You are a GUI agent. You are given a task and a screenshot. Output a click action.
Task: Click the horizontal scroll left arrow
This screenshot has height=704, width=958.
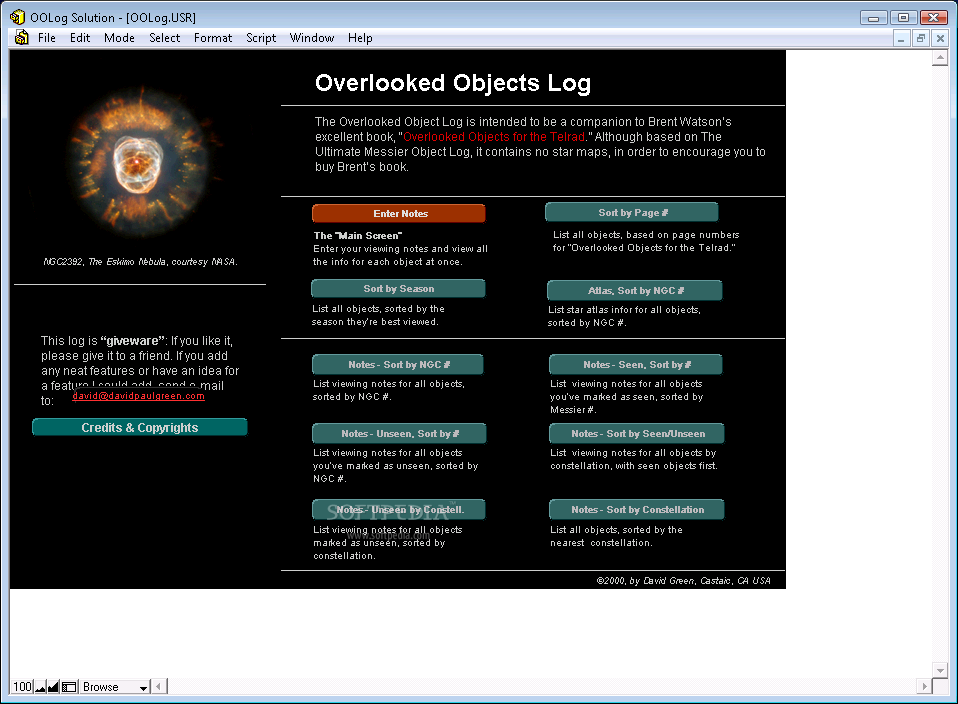tap(159, 687)
